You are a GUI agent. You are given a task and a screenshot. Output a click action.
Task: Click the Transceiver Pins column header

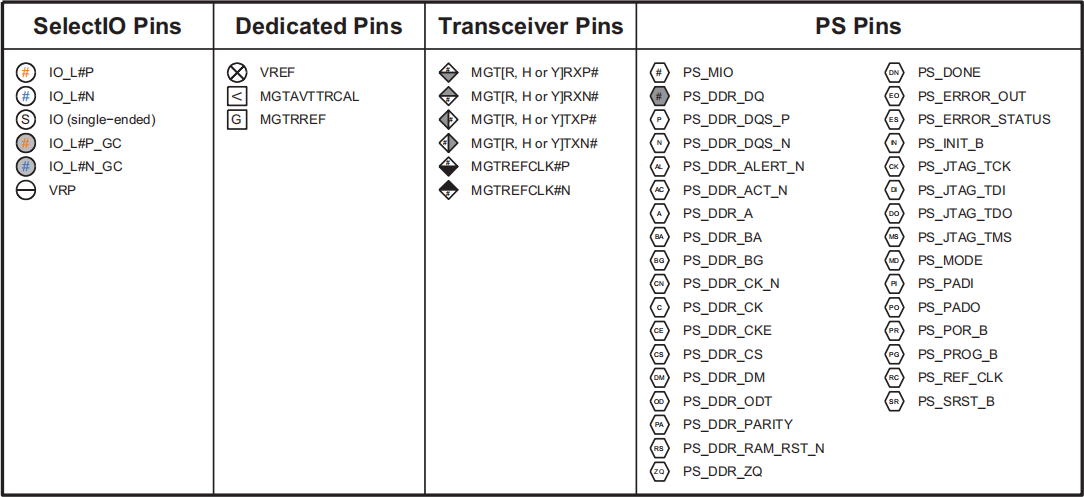point(530,26)
